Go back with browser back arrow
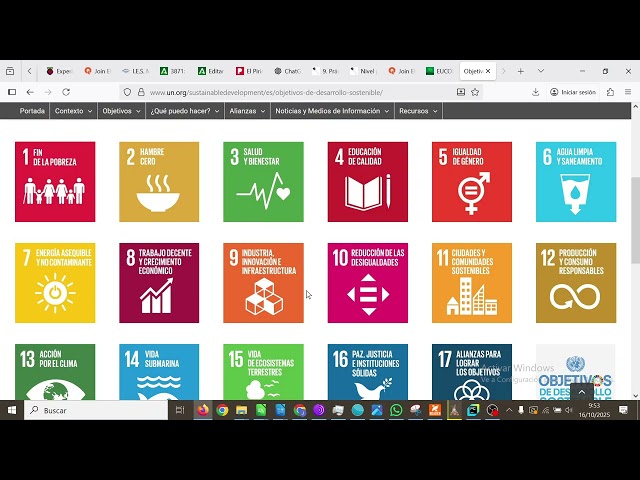 coord(30,92)
